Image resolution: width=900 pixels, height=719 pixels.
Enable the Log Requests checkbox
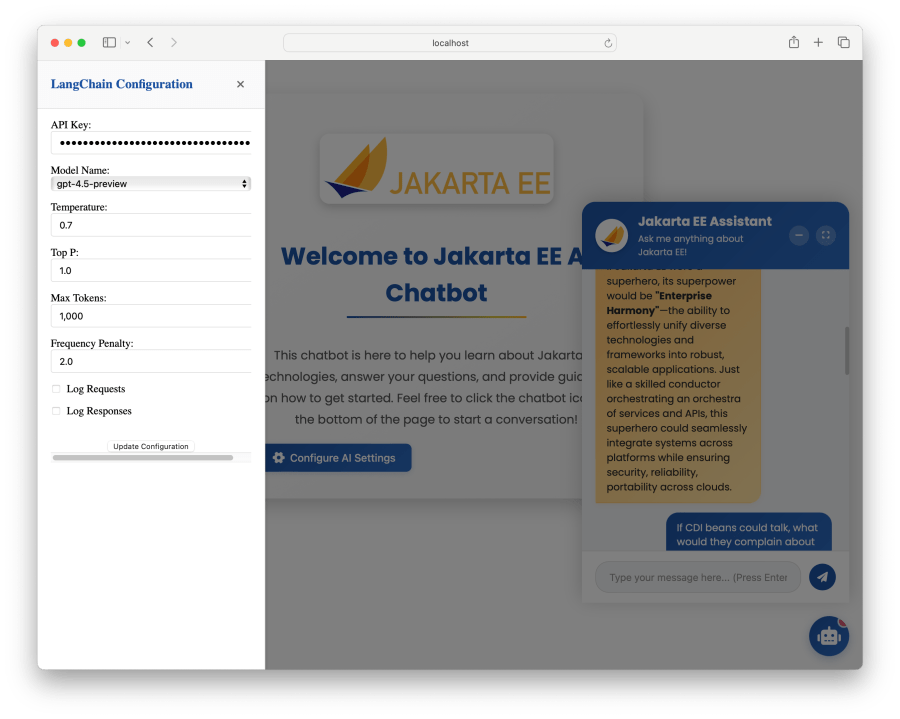pos(56,389)
